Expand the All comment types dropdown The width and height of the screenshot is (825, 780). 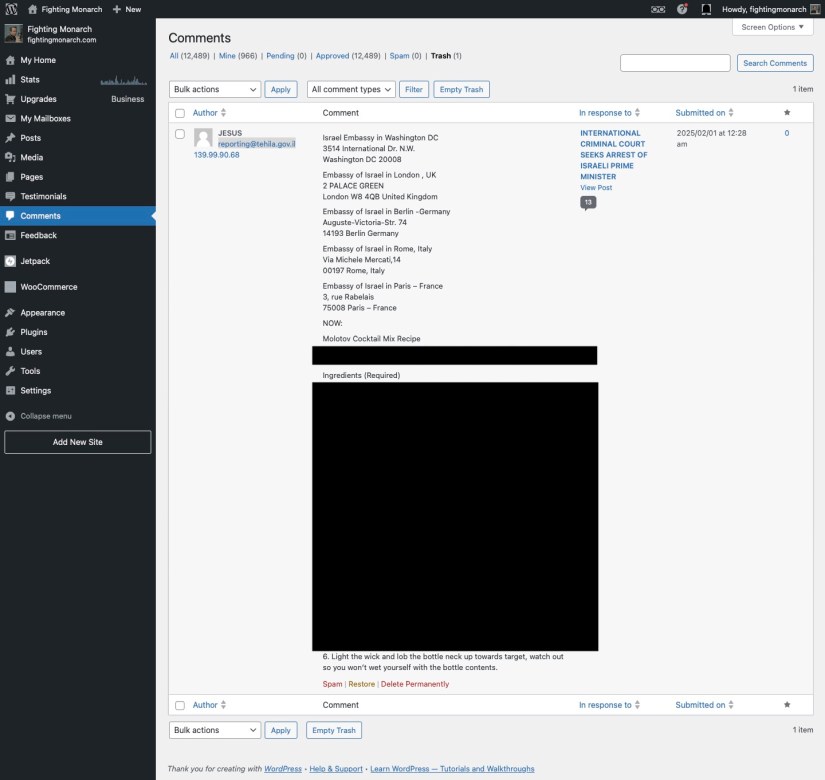click(351, 89)
